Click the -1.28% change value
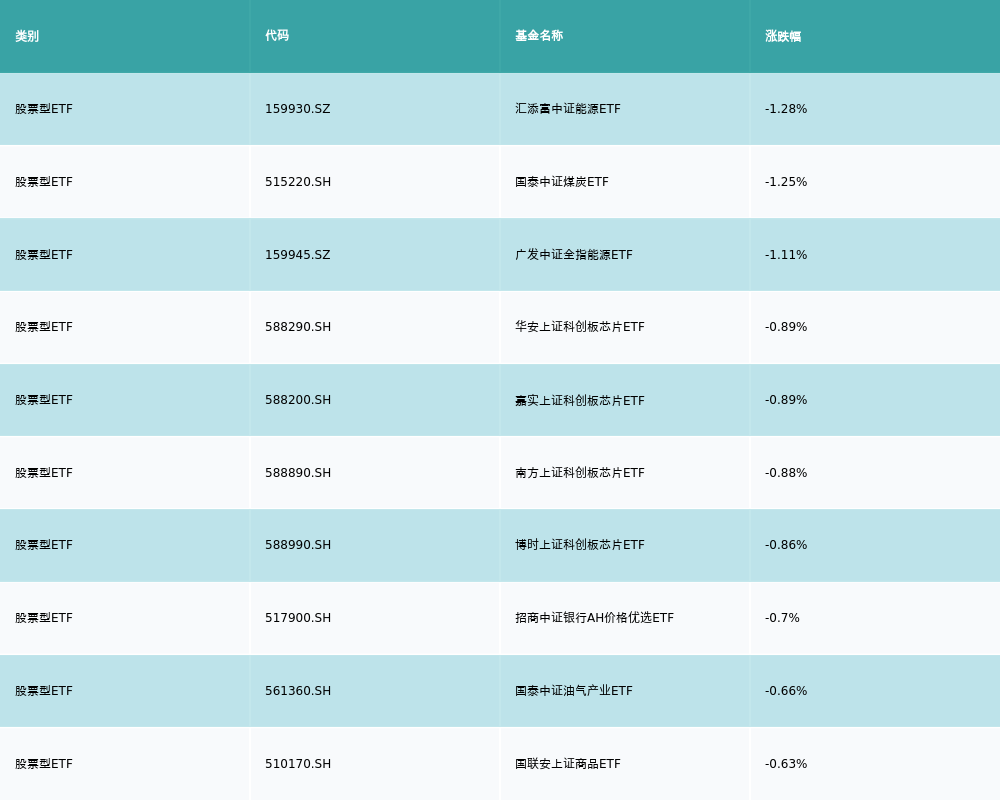This screenshot has height=800, width=1000. (786, 109)
